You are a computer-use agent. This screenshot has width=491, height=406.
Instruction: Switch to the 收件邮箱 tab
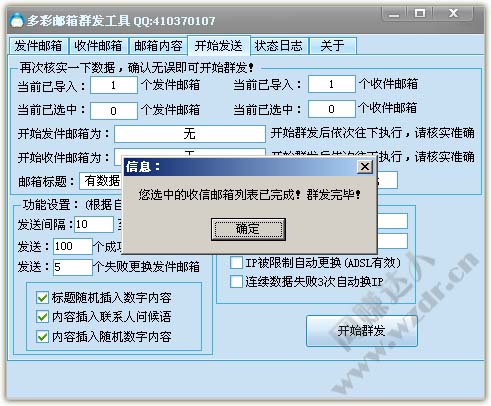click(x=98, y=46)
